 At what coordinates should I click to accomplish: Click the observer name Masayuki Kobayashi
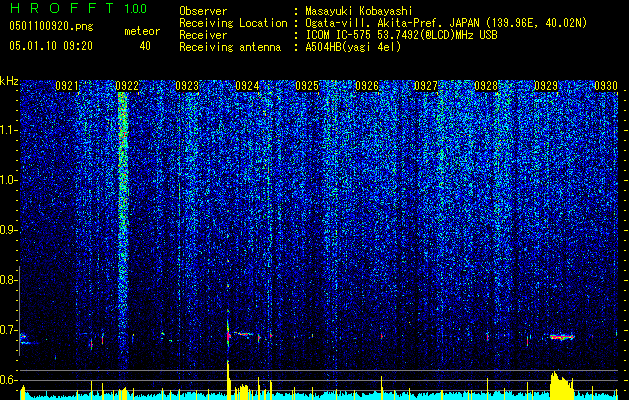pyautogui.click(x=359, y=11)
